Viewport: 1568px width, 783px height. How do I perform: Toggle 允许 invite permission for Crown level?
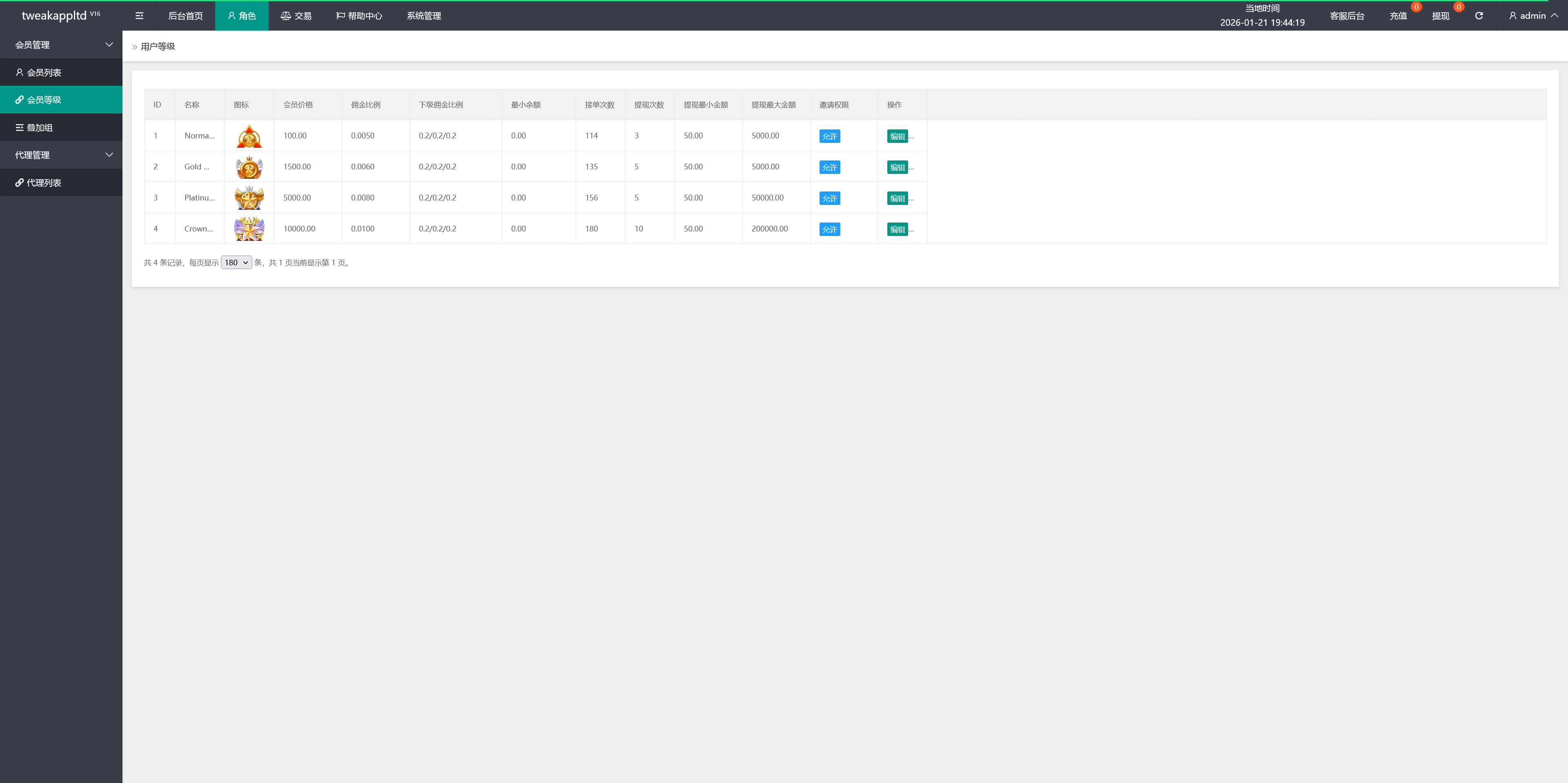tap(829, 229)
